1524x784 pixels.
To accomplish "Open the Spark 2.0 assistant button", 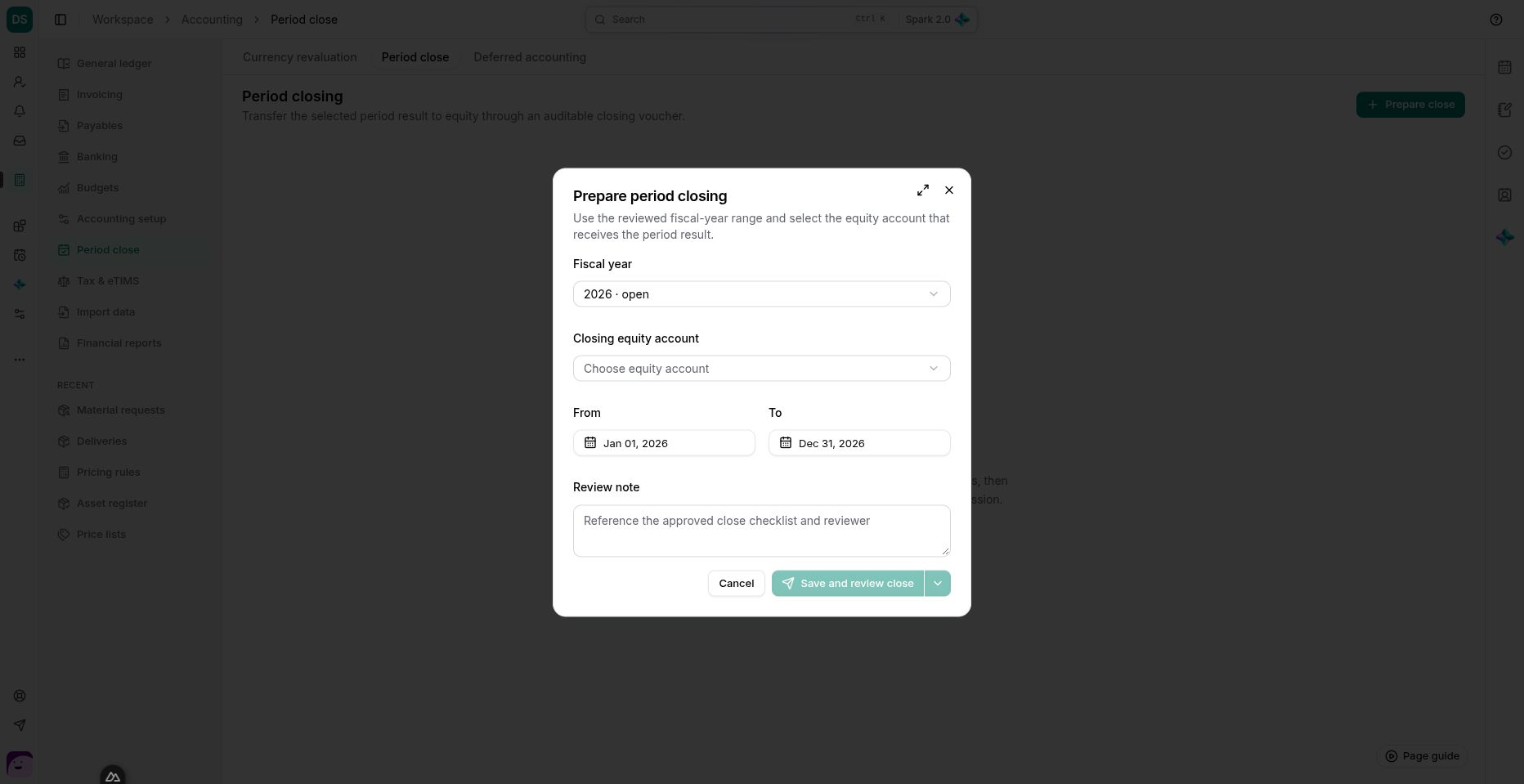I will tap(937, 20).
